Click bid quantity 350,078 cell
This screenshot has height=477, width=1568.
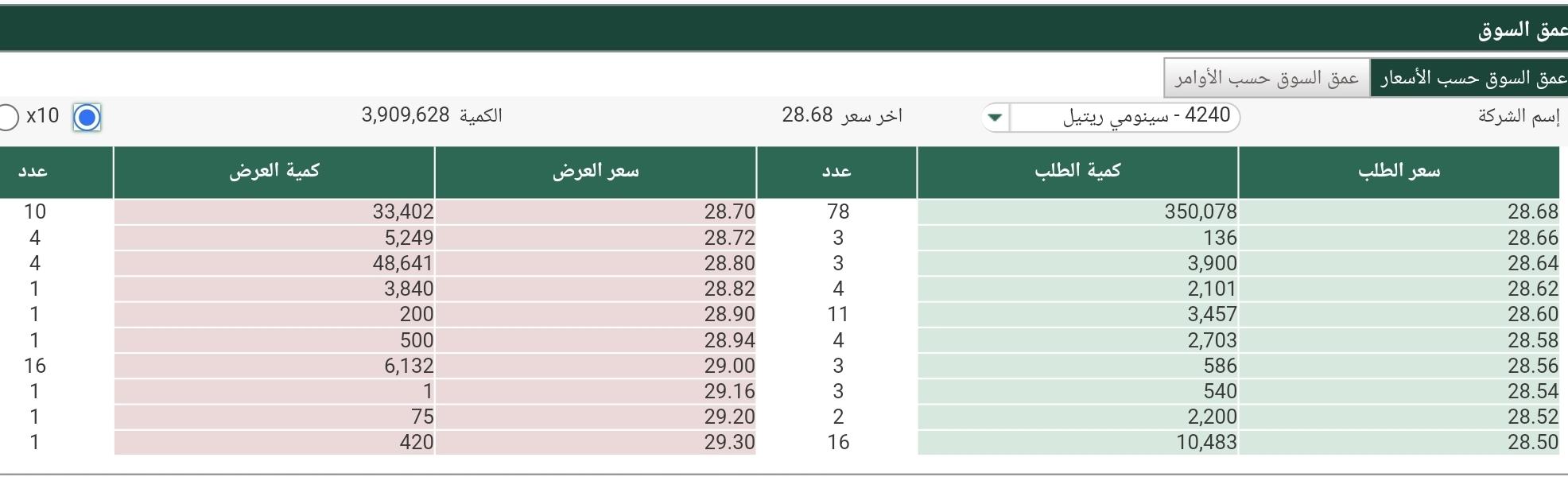1077,211
